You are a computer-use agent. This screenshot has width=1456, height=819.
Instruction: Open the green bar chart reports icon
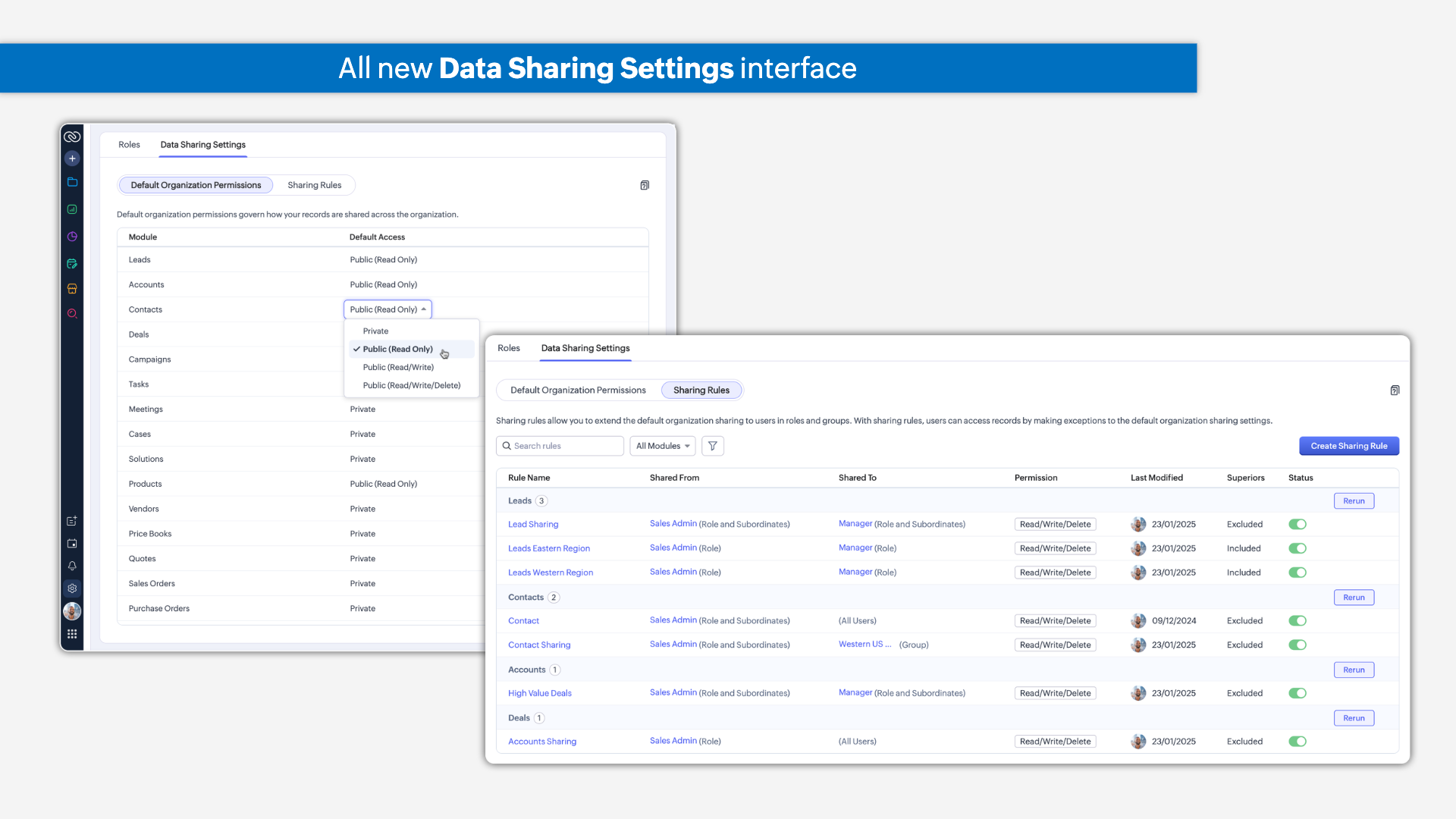pyautogui.click(x=72, y=209)
